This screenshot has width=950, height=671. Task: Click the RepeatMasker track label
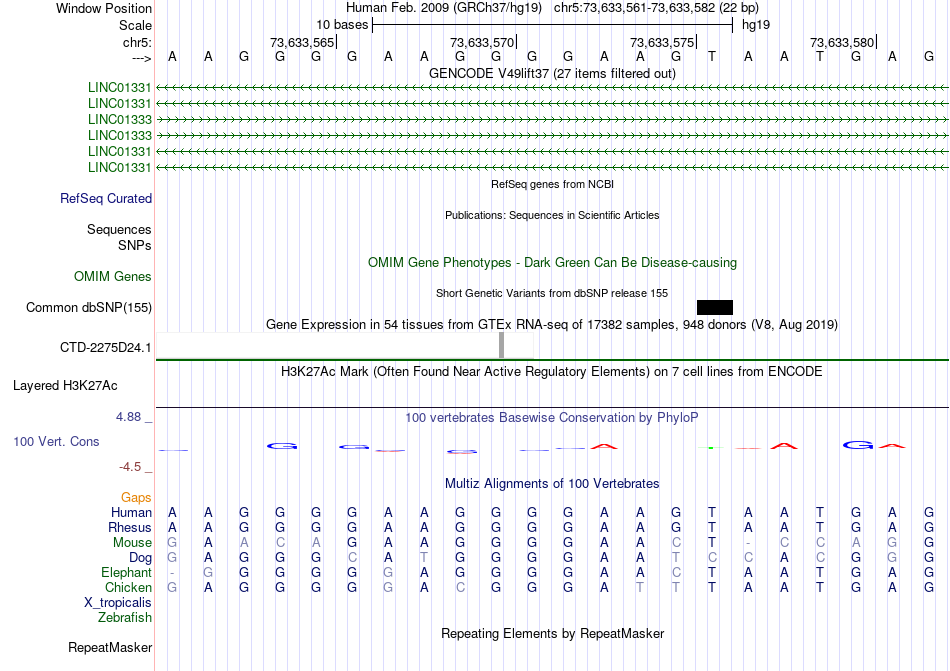coord(110,647)
